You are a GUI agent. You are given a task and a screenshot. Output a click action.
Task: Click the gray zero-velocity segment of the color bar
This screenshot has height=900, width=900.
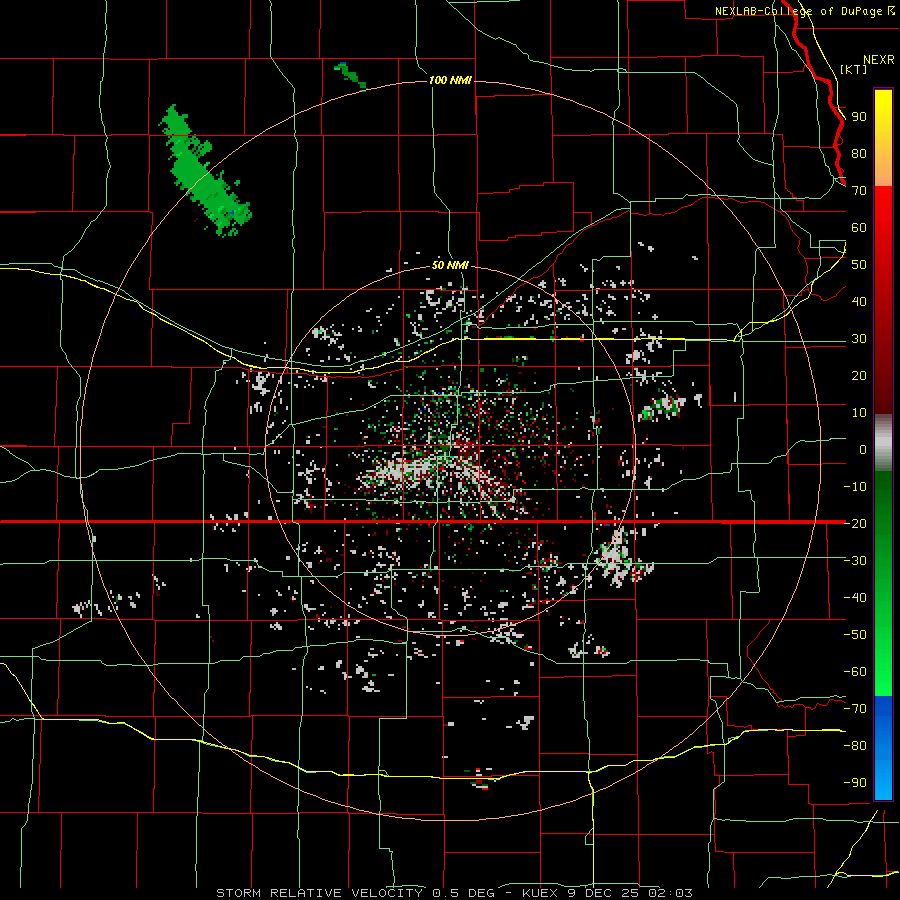coord(883,443)
